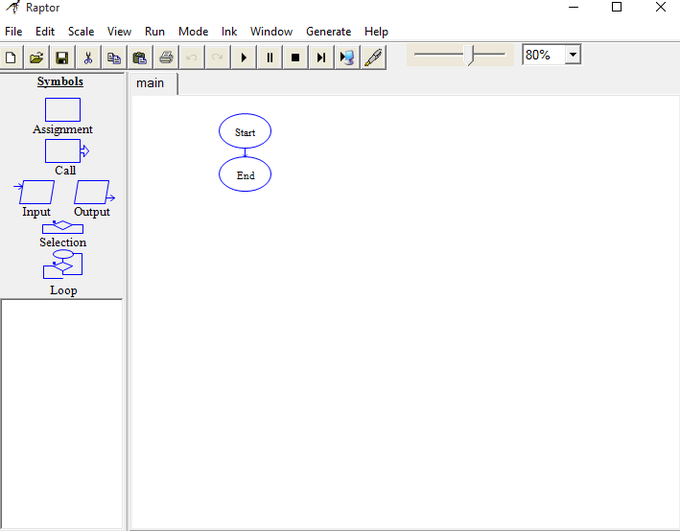Click the End node in the flowchart
The height and width of the screenshot is (531, 680).
click(245, 175)
